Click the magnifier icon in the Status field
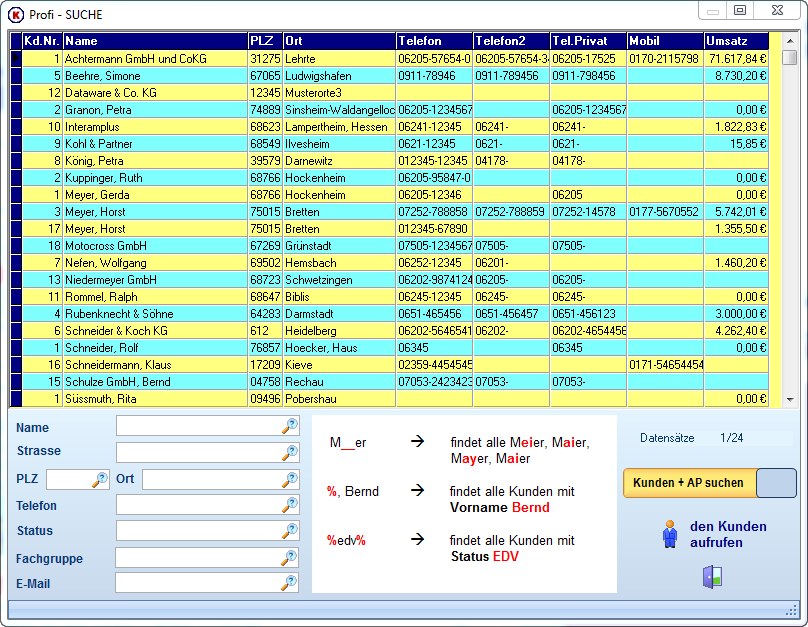The height and width of the screenshot is (627, 808). point(290,530)
